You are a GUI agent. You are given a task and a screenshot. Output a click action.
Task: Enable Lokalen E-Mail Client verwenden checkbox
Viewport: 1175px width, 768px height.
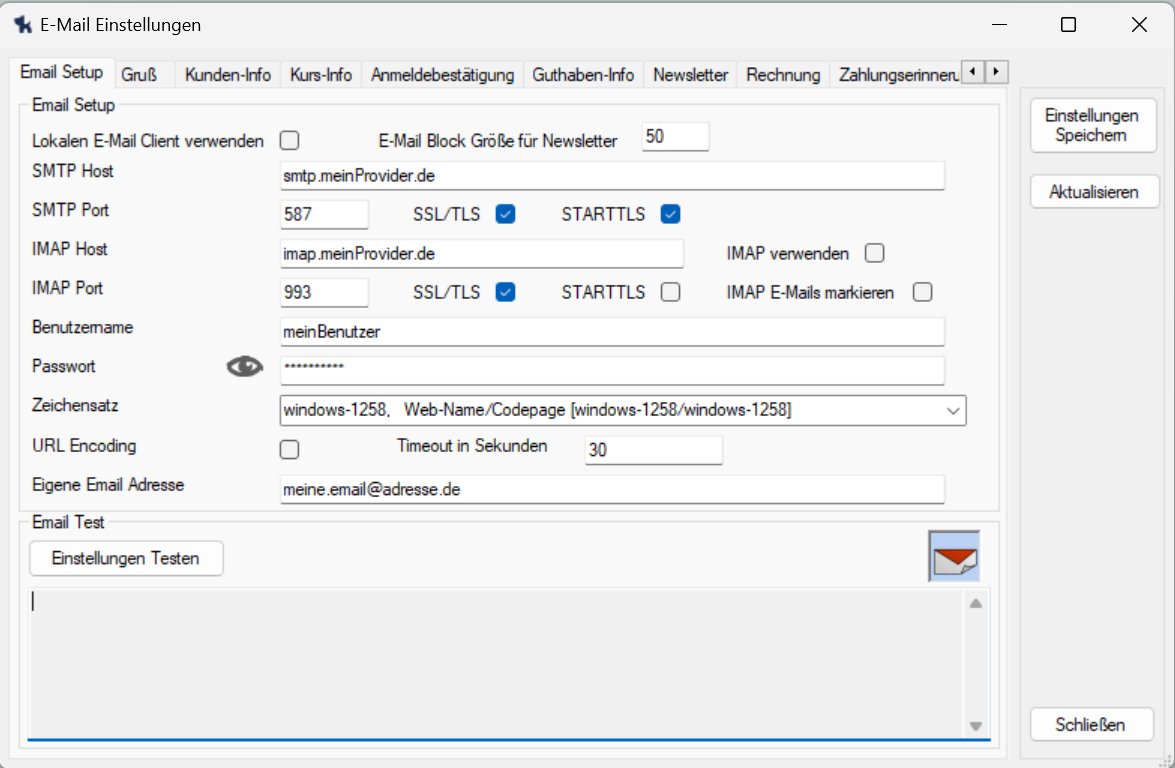pos(290,141)
